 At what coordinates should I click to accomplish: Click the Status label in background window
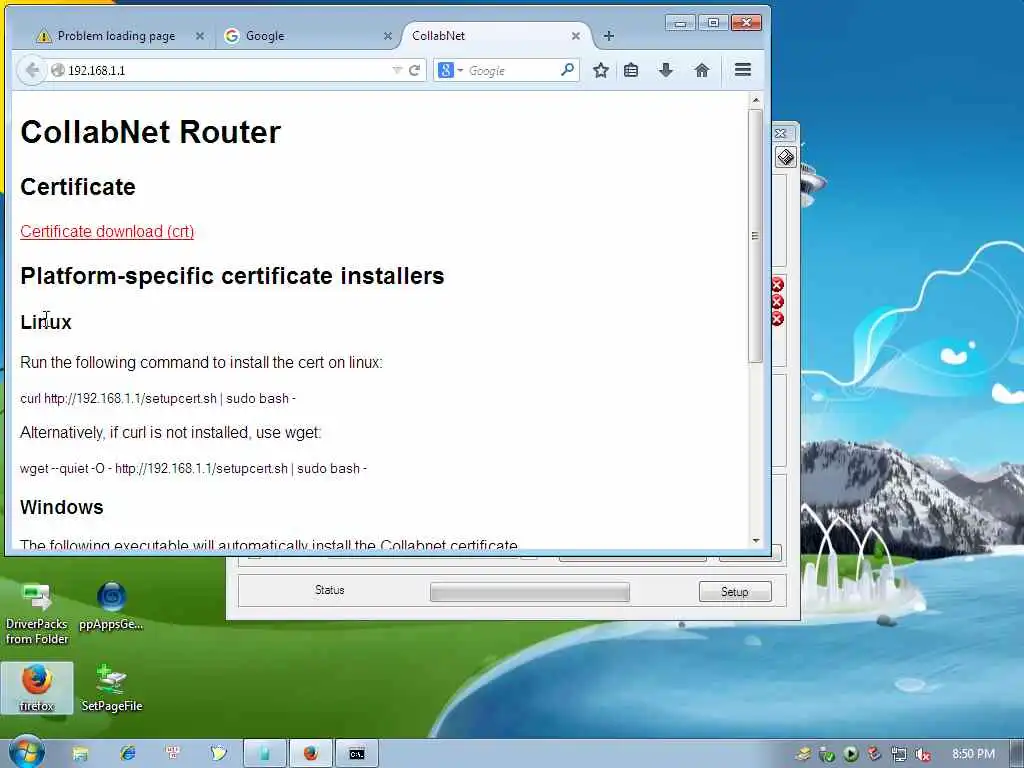point(329,590)
